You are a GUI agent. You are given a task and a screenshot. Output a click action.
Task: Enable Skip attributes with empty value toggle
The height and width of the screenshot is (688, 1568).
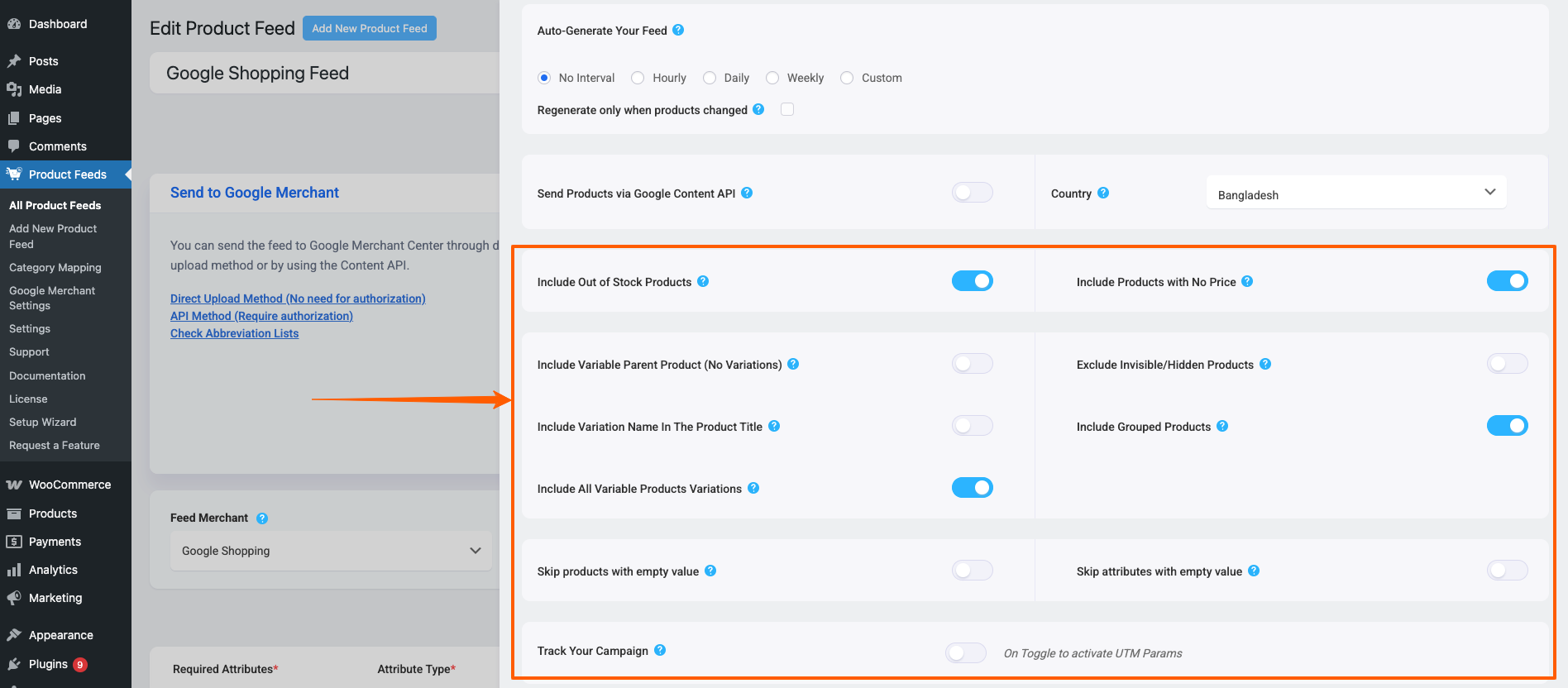coord(1508,571)
